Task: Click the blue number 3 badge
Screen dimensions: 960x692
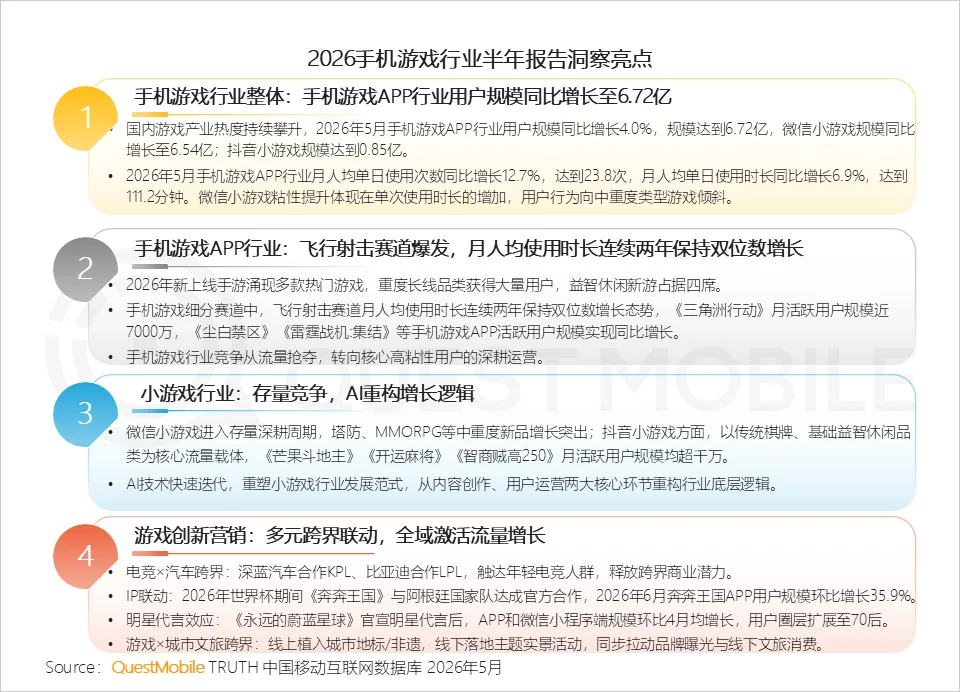Action: click(85, 414)
